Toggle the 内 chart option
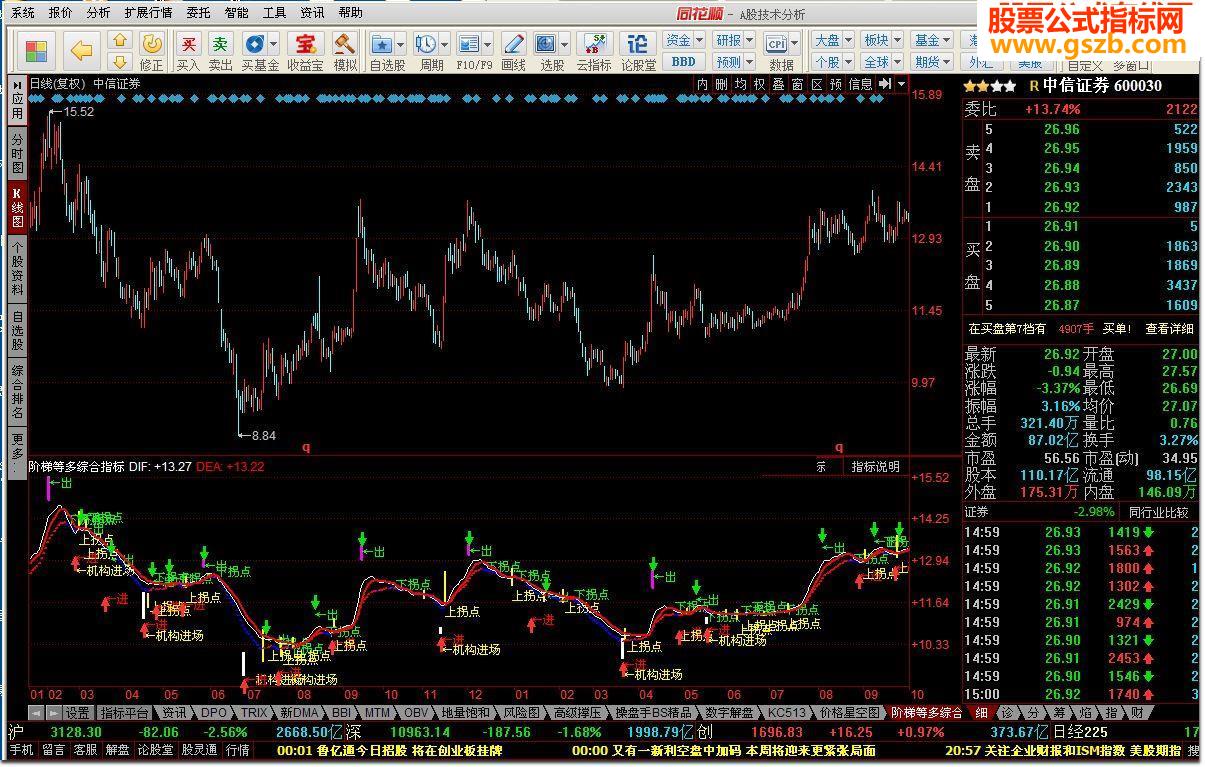Screen dimensions: 1205x767 pos(704,84)
